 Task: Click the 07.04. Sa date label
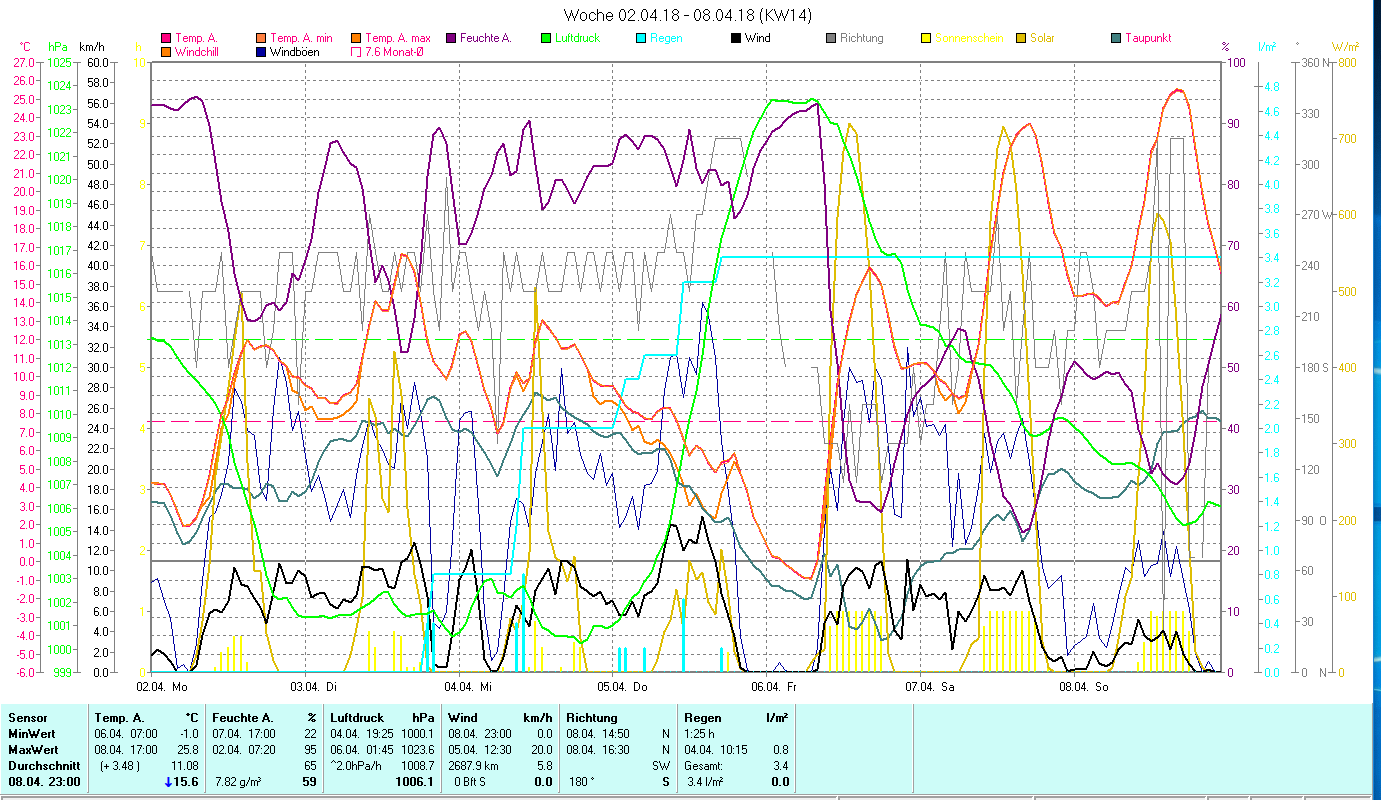[931, 687]
